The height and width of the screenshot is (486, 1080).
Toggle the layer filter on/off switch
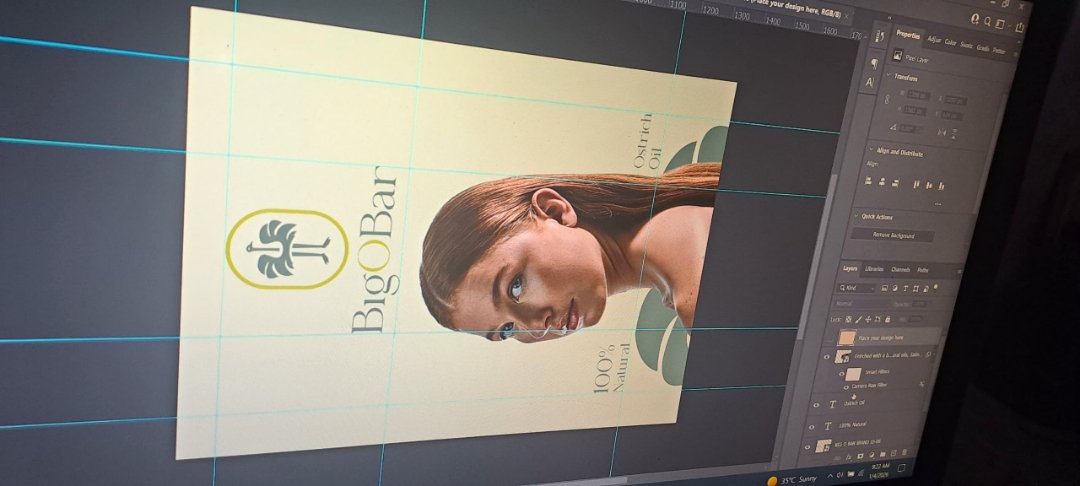tap(936, 286)
